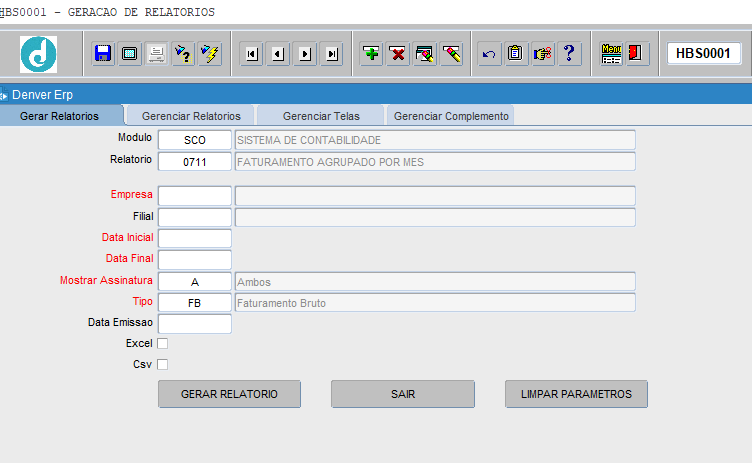Click the clear eraser icon
Viewport: 752px width, 463px height.
point(452,53)
